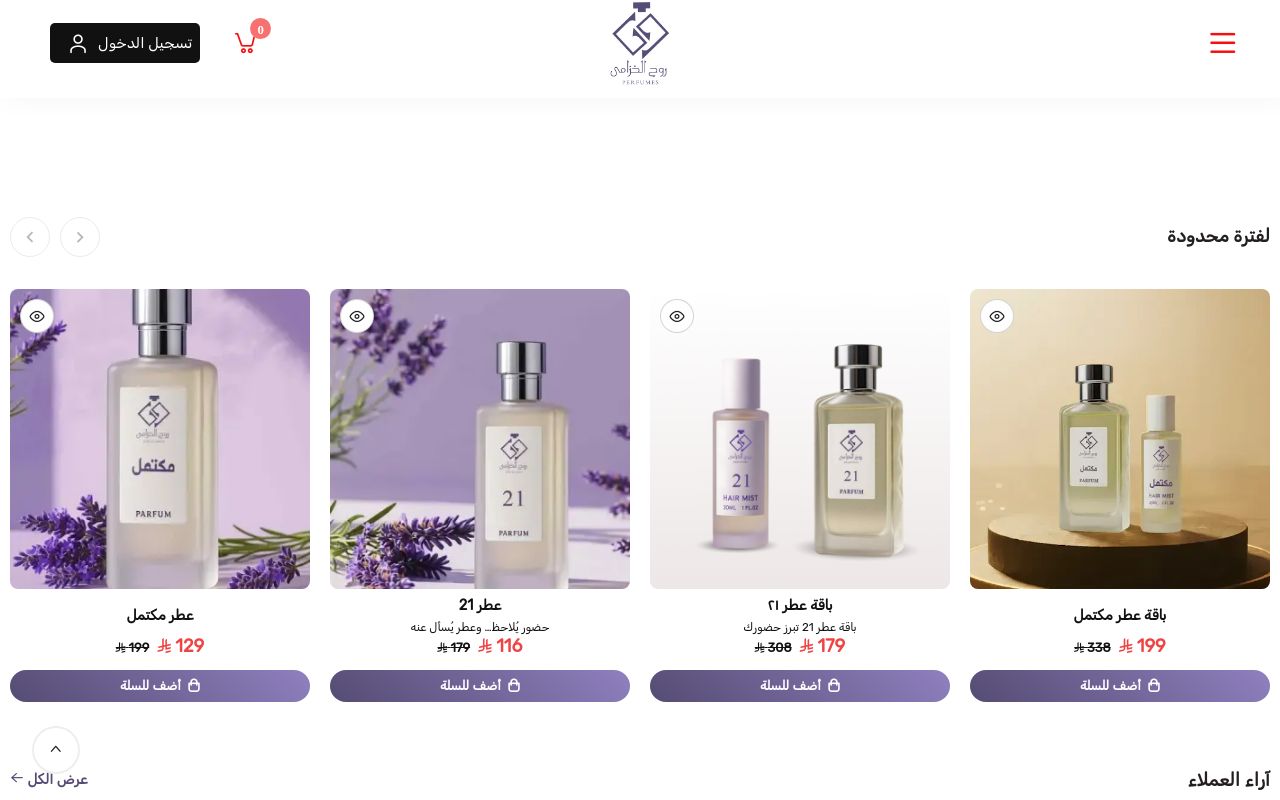Add عطر مكتمل to cart
The width and height of the screenshot is (1280, 800).
pyautogui.click(x=160, y=686)
